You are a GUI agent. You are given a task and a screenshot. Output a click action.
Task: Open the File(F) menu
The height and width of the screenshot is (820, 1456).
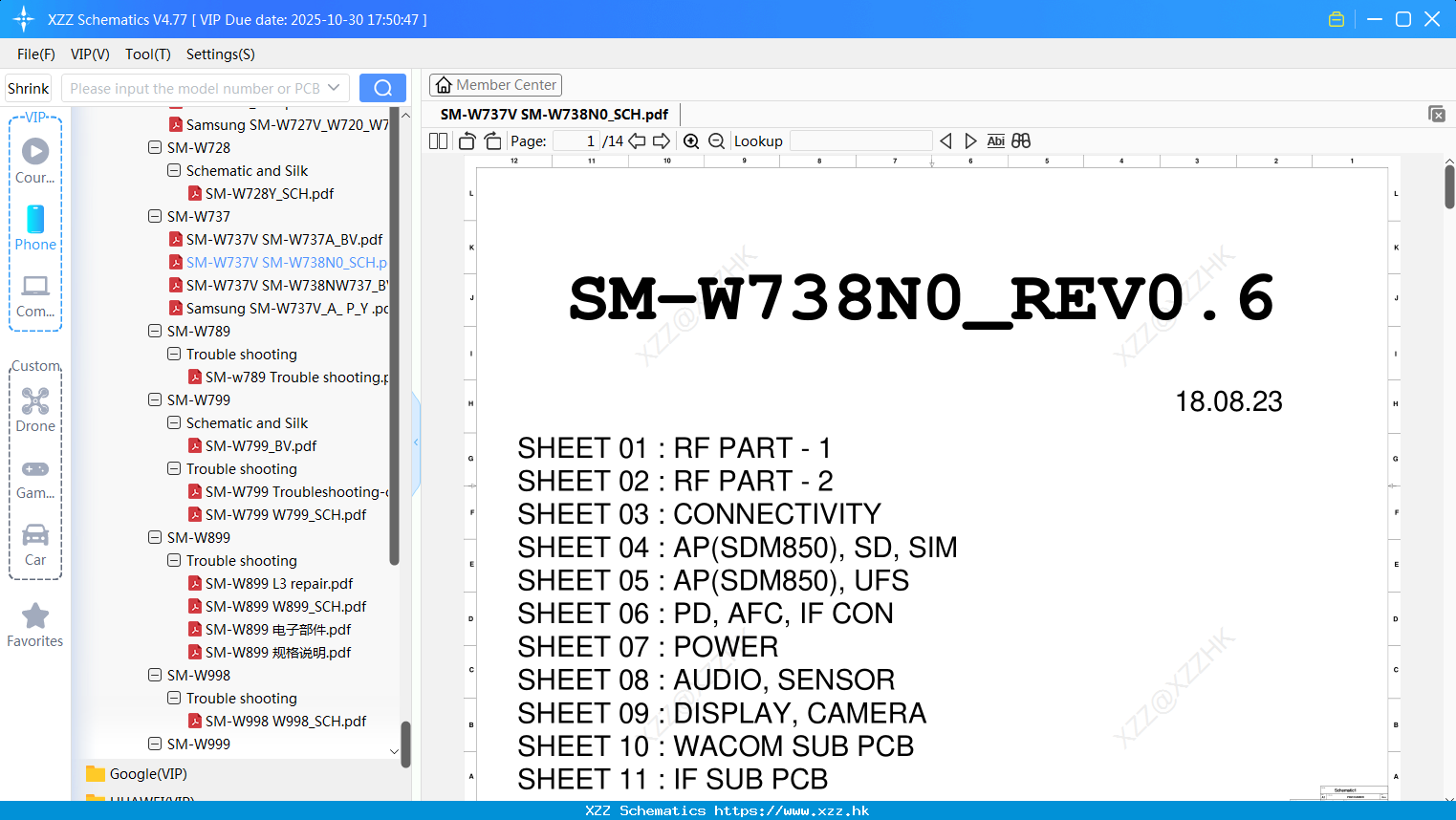[x=36, y=54]
